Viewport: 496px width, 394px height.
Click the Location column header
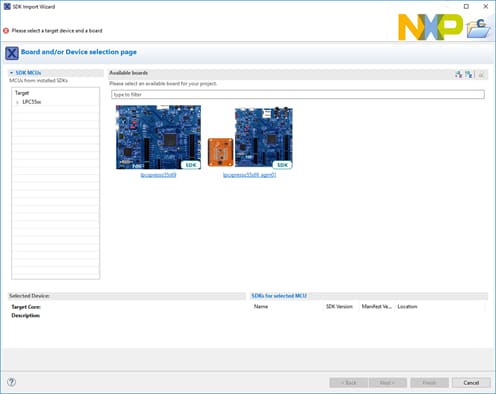pyautogui.click(x=407, y=306)
